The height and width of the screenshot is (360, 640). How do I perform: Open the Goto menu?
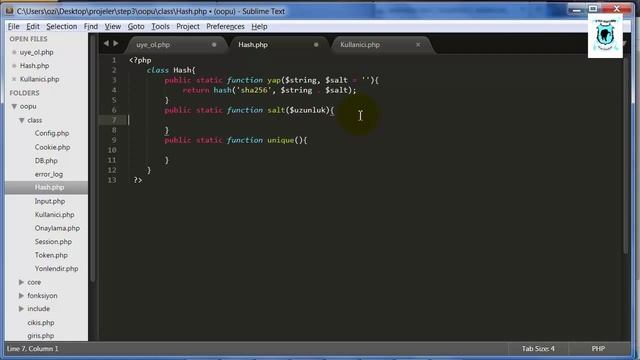[136, 27]
